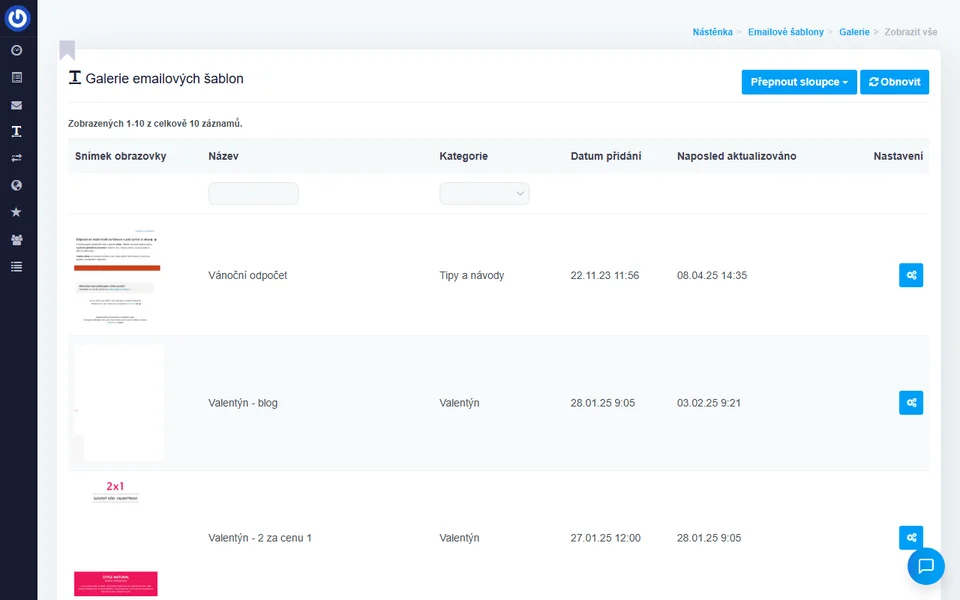Open the star icon in sidebar
This screenshot has width=960, height=600.
point(16,212)
